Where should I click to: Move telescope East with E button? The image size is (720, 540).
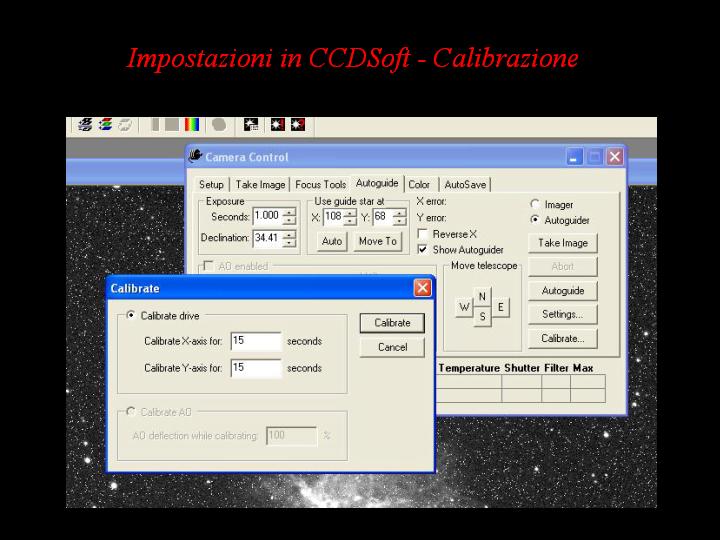pos(501,307)
